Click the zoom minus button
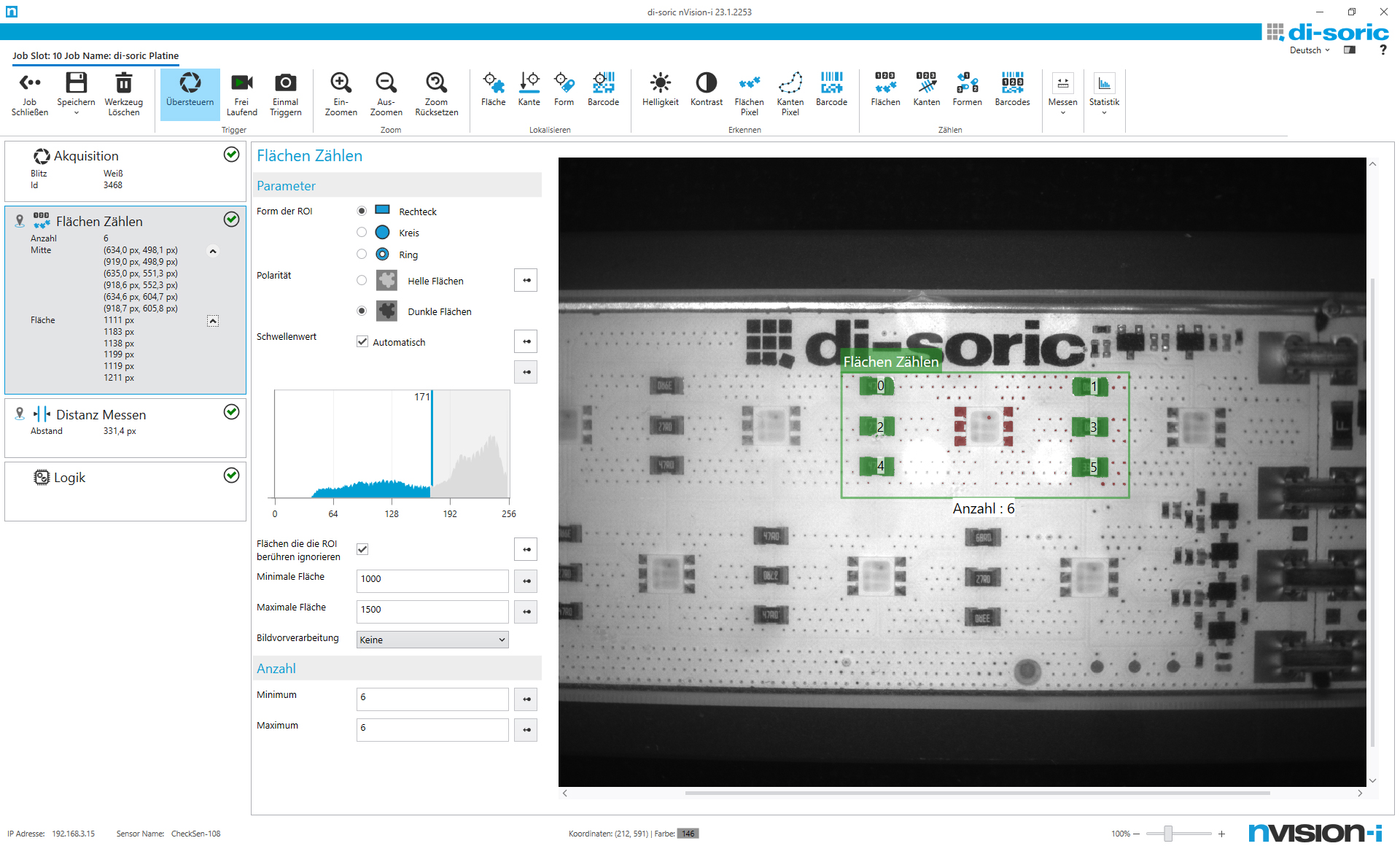1400x846 pixels. pos(1136,834)
